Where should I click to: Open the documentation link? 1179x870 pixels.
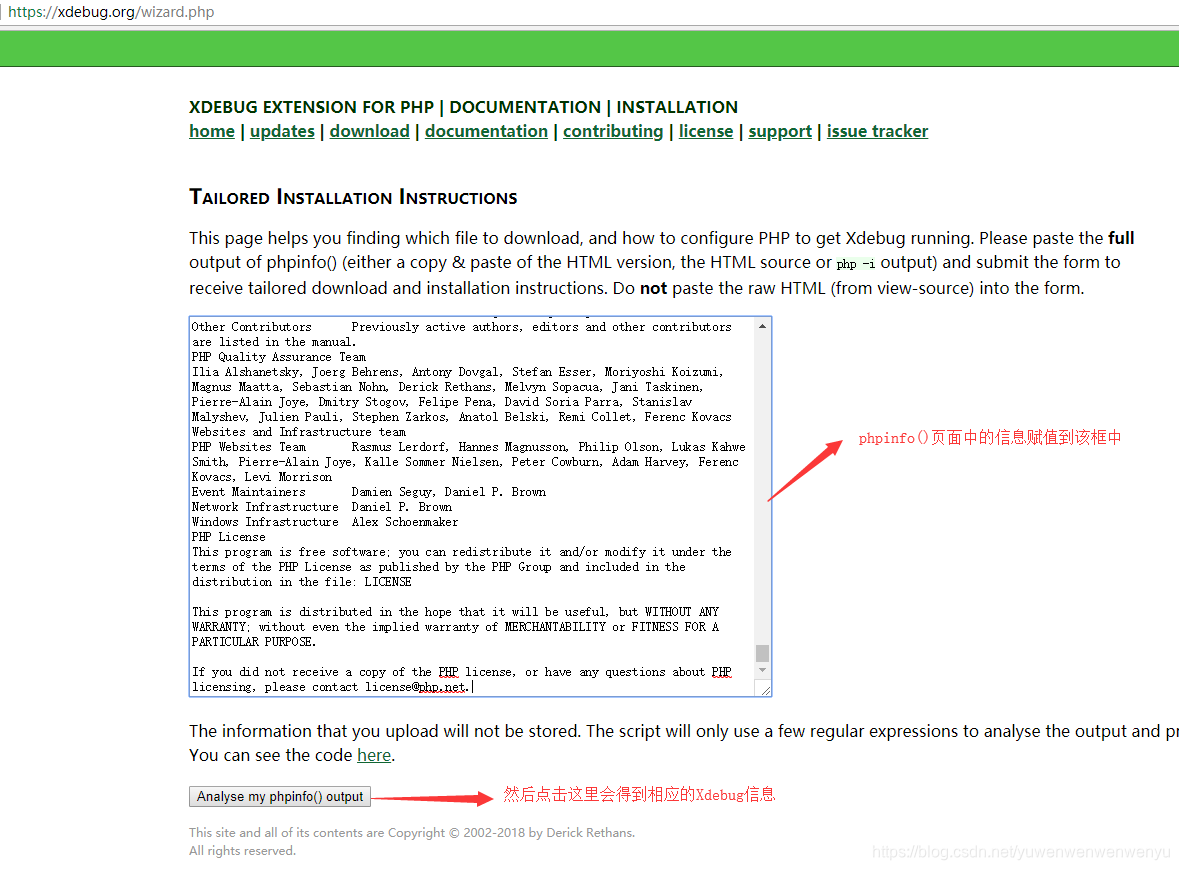click(486, 132)
